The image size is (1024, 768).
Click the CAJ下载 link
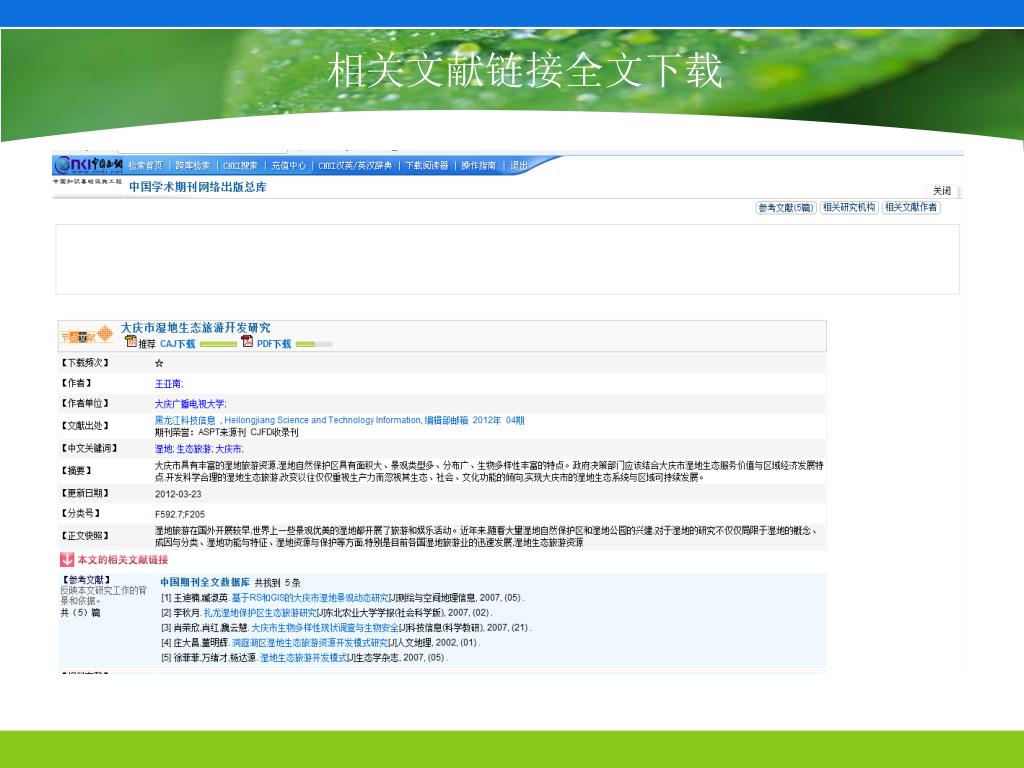pyautogui.click(x=178, y=344)
